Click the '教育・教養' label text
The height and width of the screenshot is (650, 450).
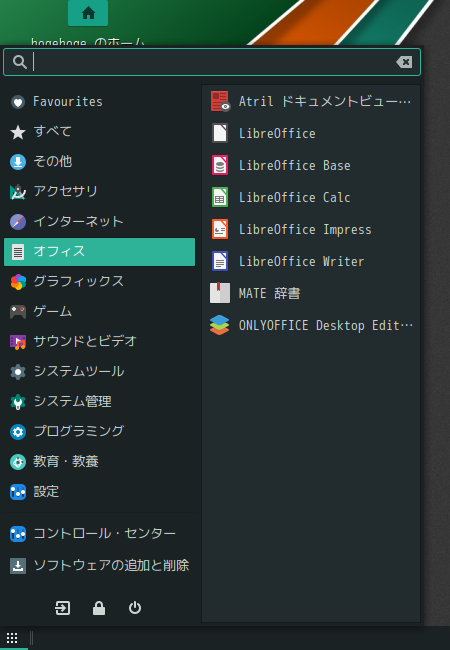[66, 462]
